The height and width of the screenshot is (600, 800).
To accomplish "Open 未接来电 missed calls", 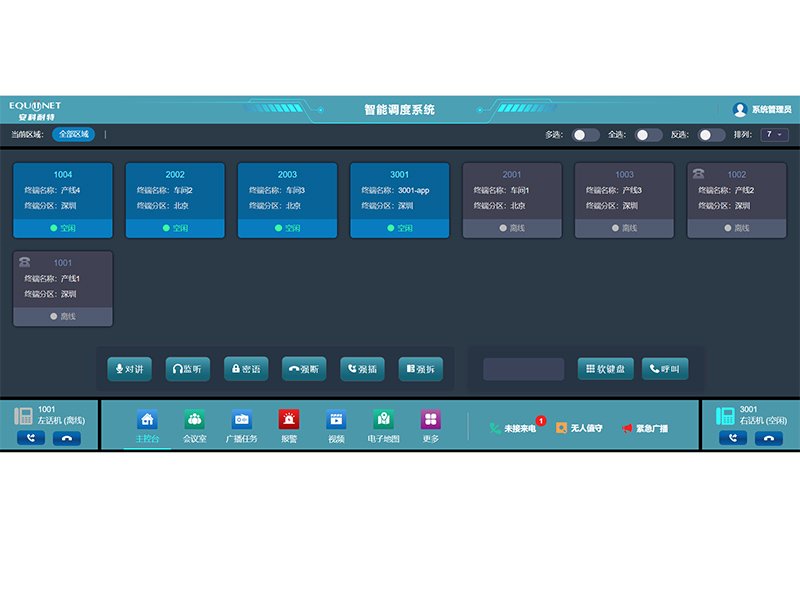I will [513, 428].
